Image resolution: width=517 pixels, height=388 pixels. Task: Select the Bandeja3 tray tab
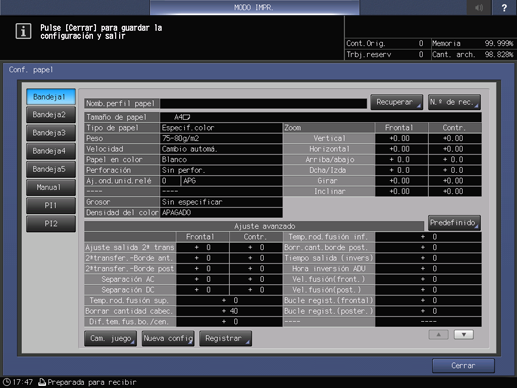point(51,133)
